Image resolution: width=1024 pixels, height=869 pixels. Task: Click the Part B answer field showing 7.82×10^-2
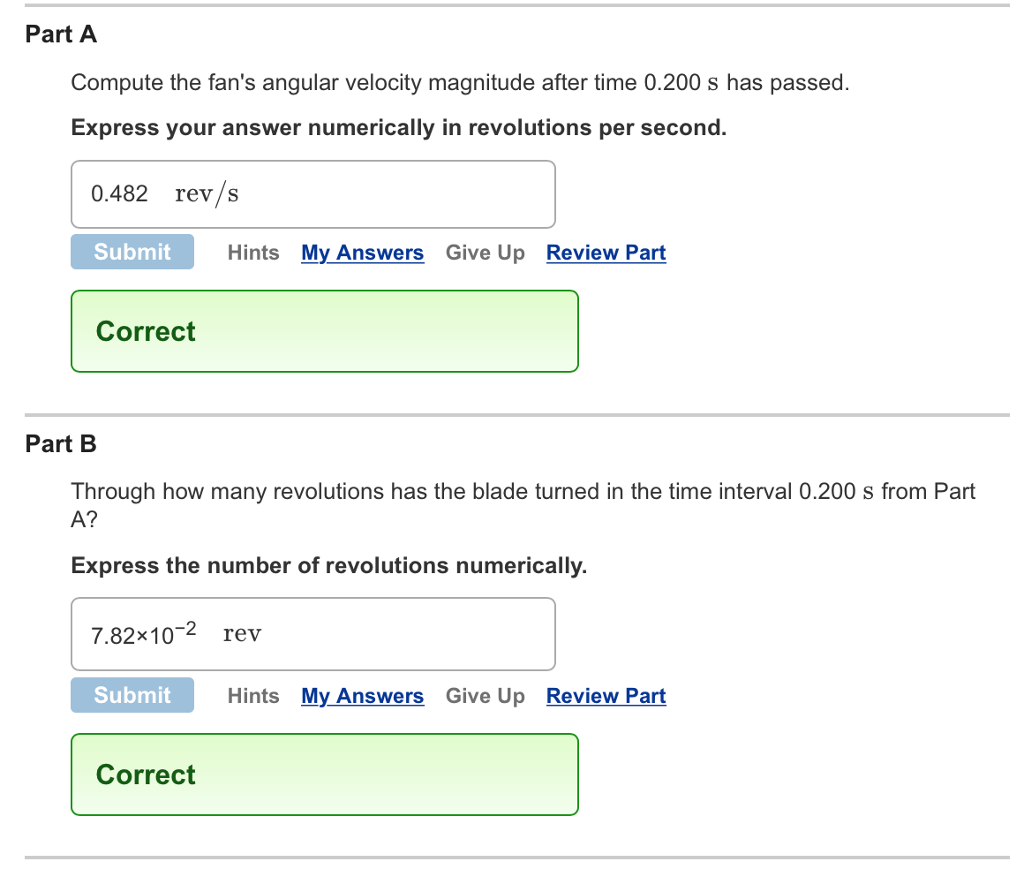(312, 634)
